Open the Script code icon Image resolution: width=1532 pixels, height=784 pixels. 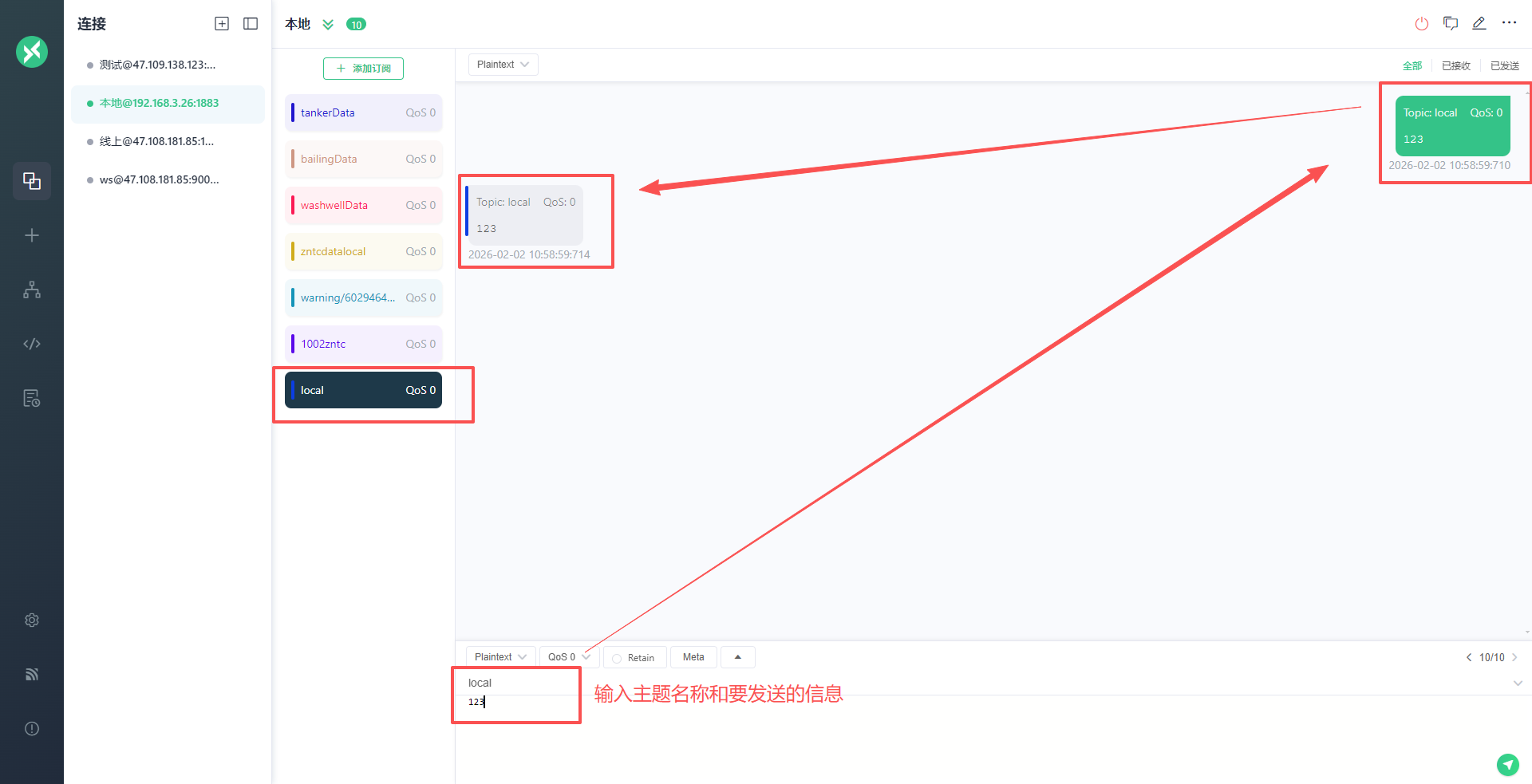click(x=32, y=344)
